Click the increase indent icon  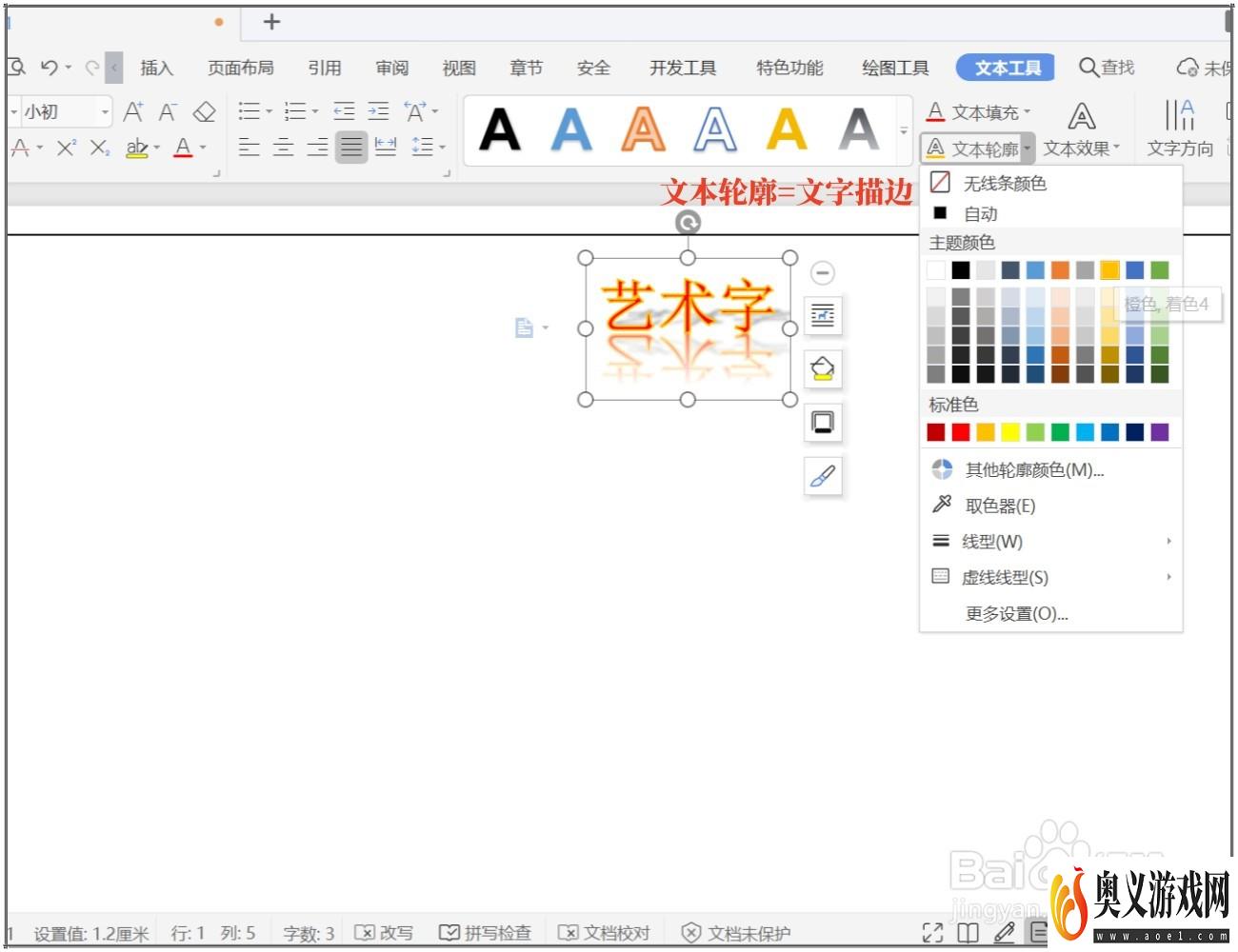(378, 111)
